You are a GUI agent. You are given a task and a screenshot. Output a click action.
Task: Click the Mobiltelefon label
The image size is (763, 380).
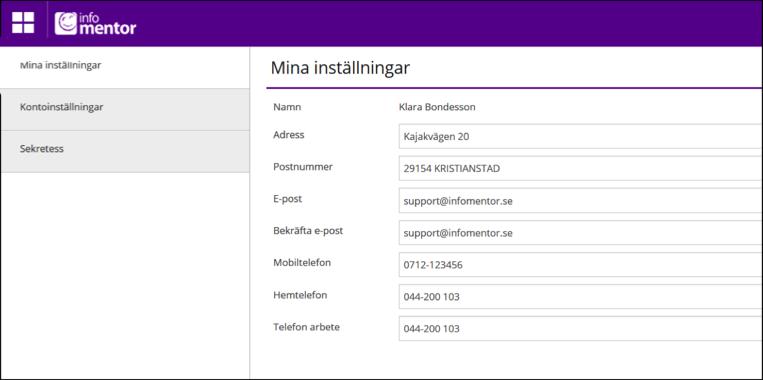302,262
